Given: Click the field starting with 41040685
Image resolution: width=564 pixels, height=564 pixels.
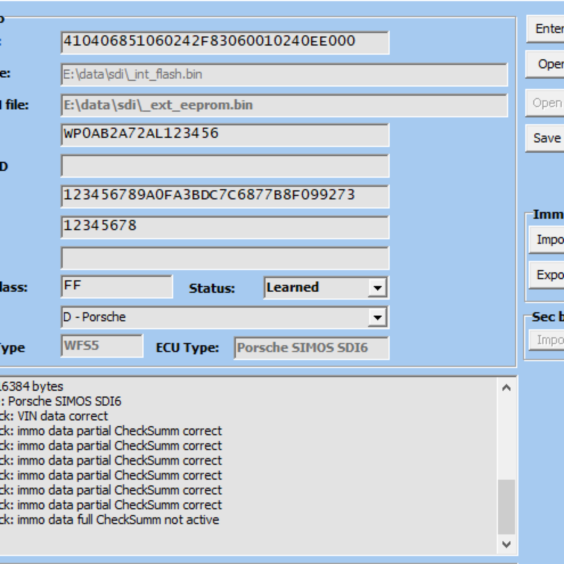Looking at the screenshot, I should [x=225, y=42].
